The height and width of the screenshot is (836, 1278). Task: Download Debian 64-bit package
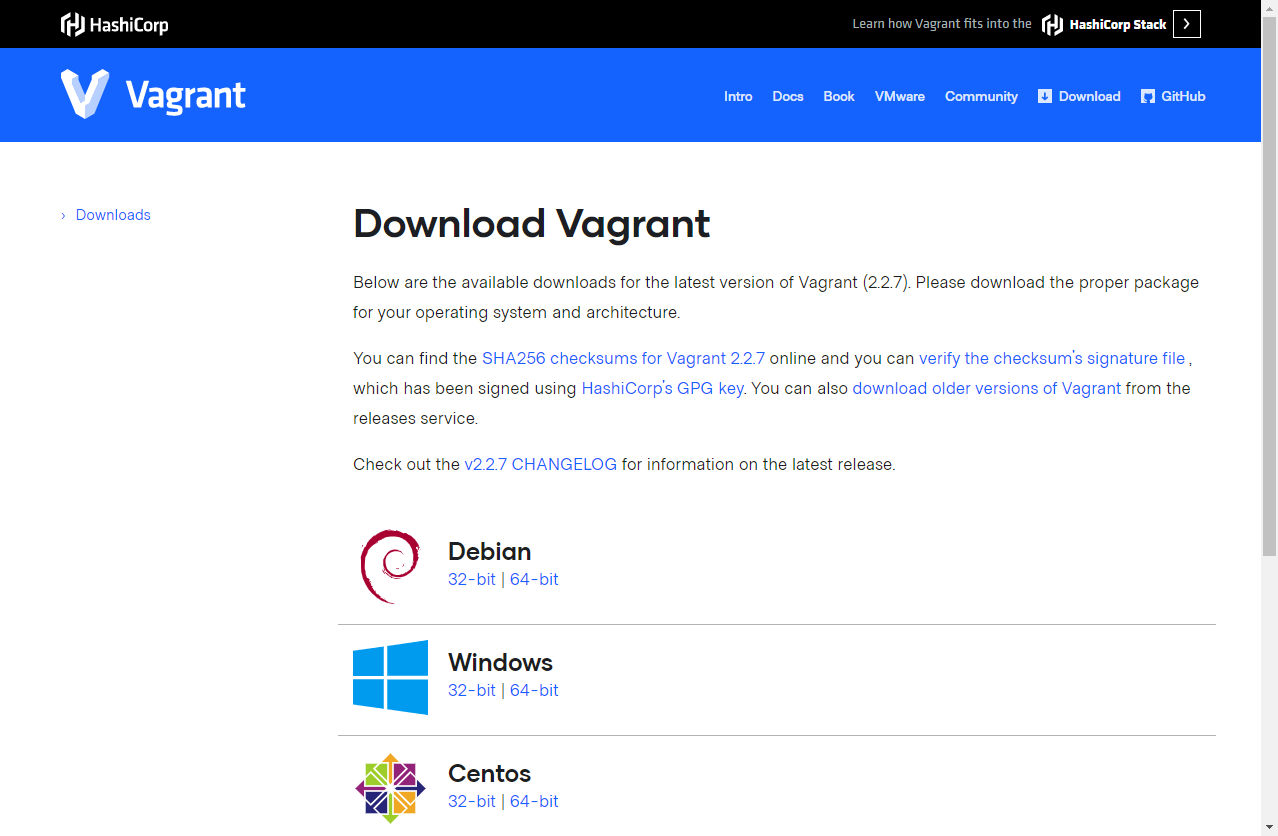pyautogui.click(x=534, y=579)
